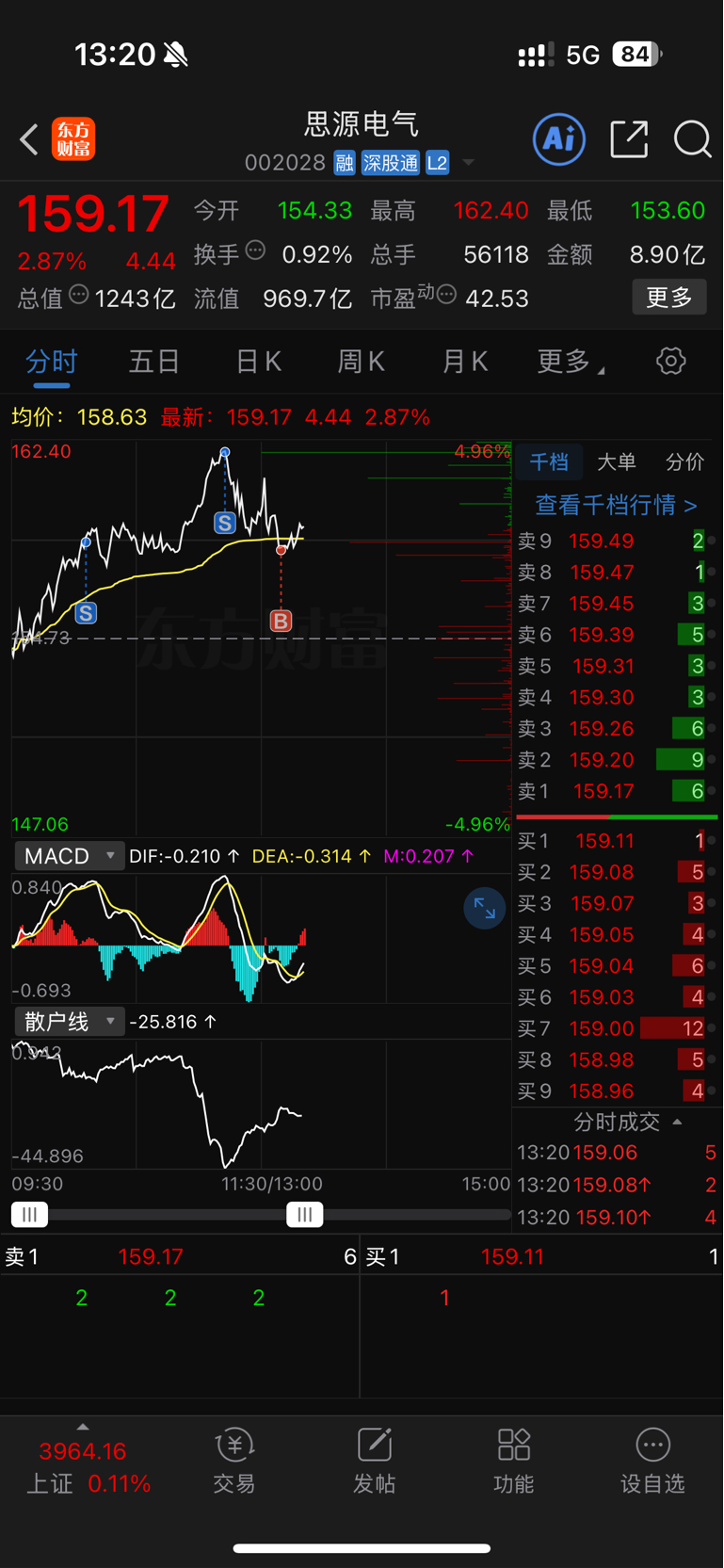Switch to the 大单 tab

(617, 462)
